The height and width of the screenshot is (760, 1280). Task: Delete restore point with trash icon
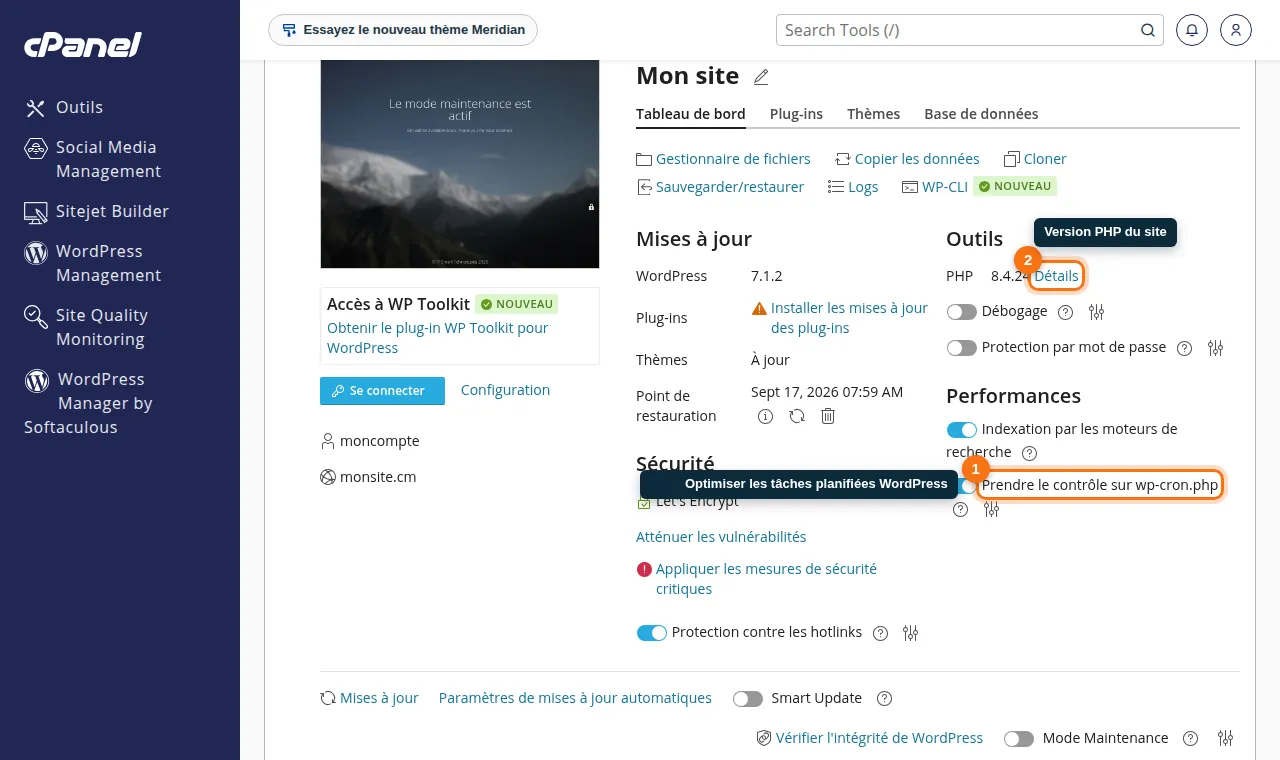828,416
